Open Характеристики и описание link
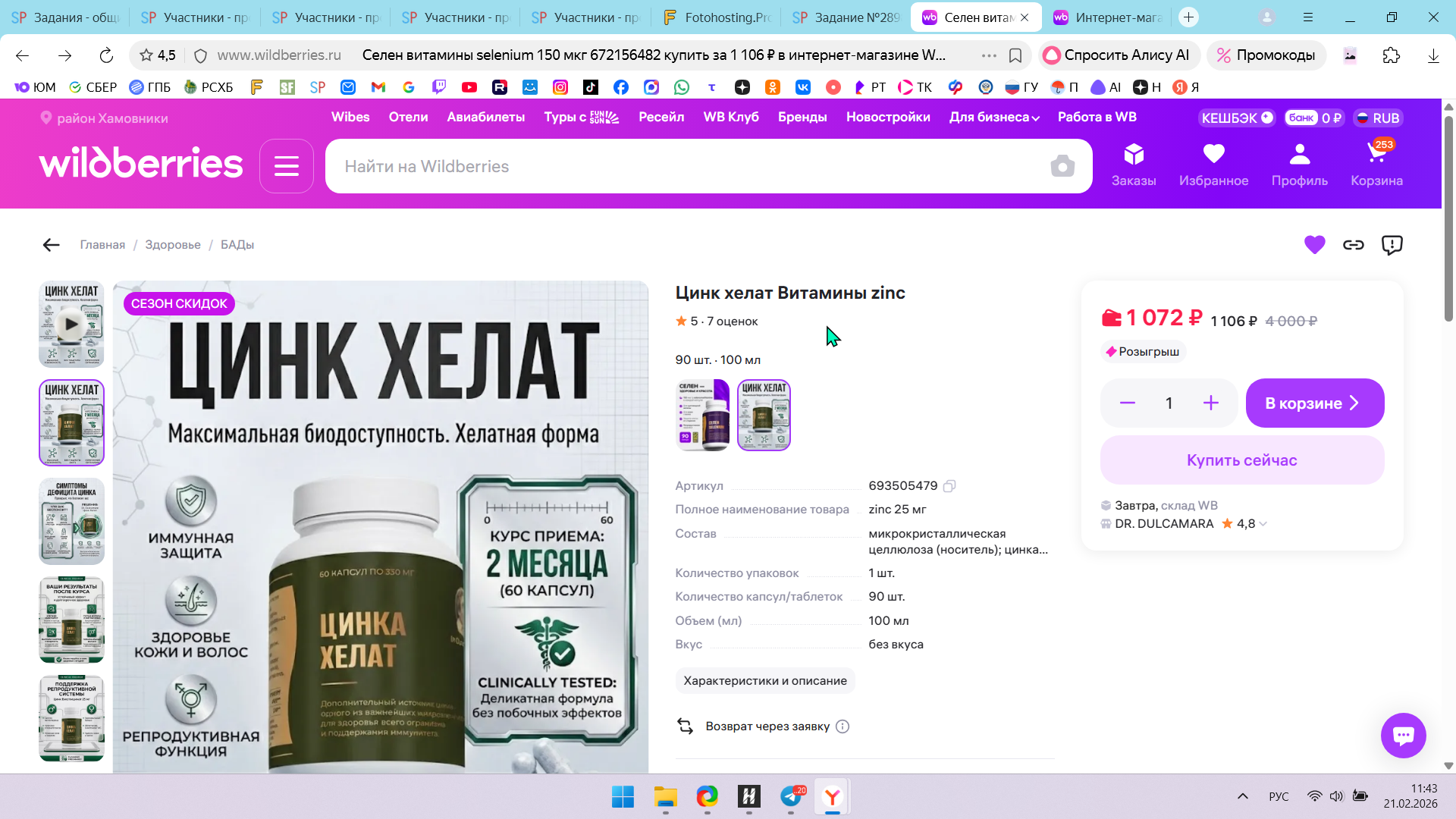The width and height of the screenshot is (1456, 819). pos(765,681)
